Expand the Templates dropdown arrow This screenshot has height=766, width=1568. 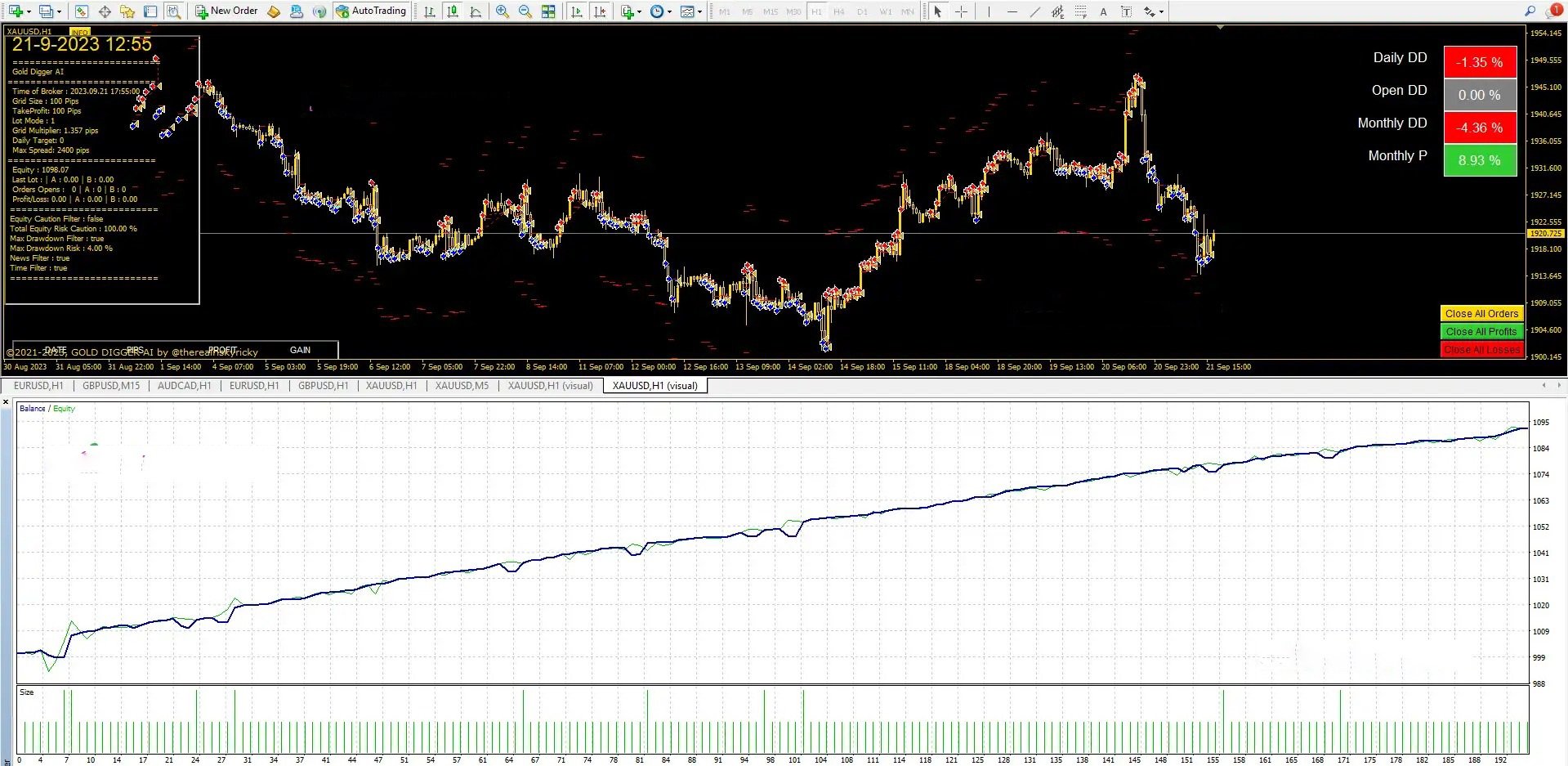tap(700, 11)
